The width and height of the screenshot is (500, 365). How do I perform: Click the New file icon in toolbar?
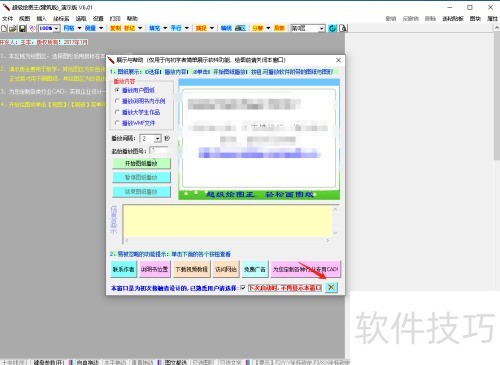tap(4, 28)
